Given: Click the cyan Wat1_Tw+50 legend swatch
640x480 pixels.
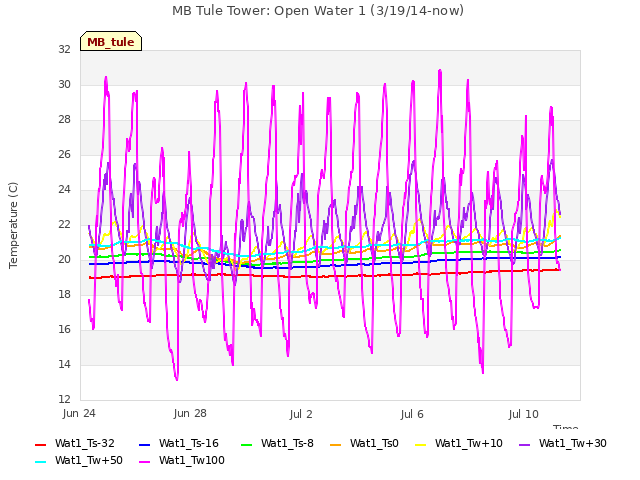Looking at the screenshot, I should (x=40, y=462).
